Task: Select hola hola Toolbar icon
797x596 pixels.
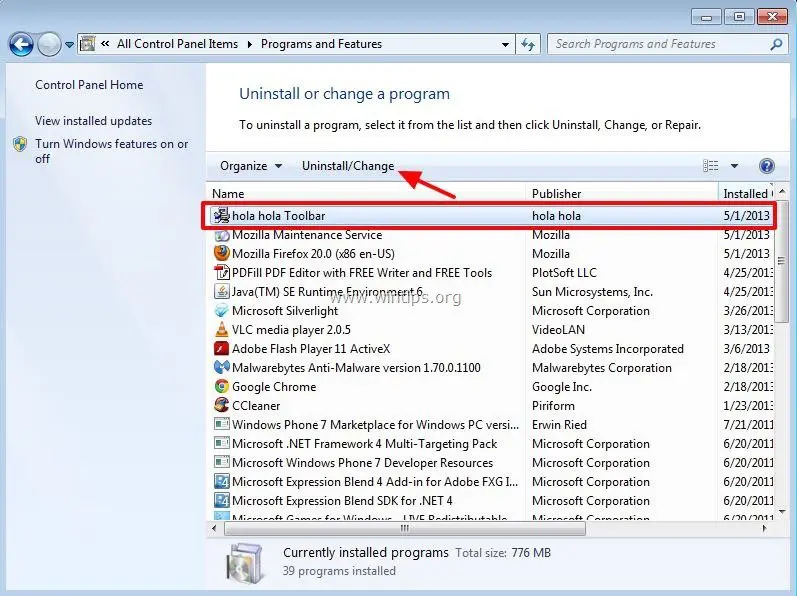Action: pos(222,215)
